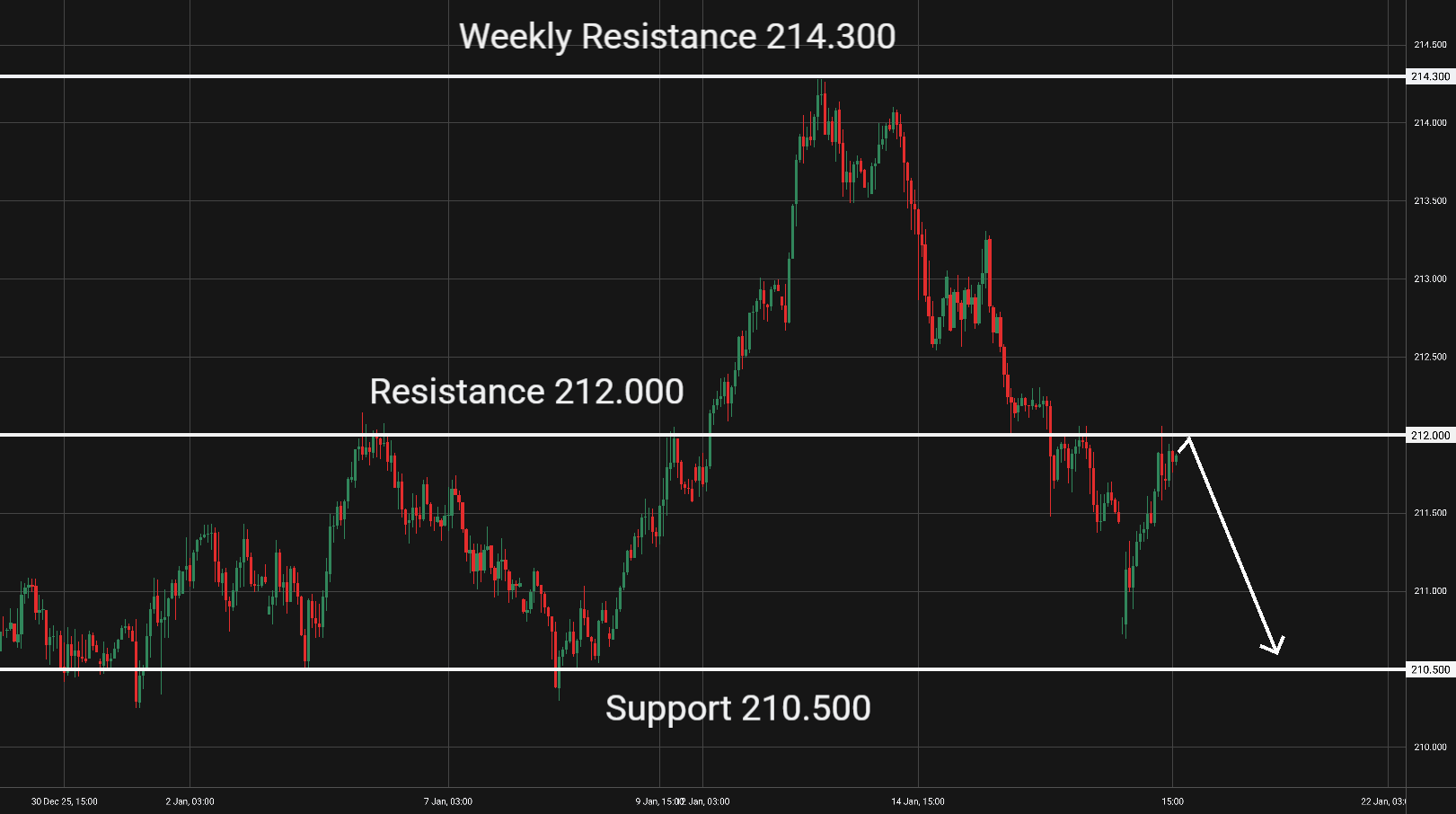This screenshot has height=814, width=1456.
Task: Click the Weekly Resistance 214.300 text label
Action: click(677, 37)
